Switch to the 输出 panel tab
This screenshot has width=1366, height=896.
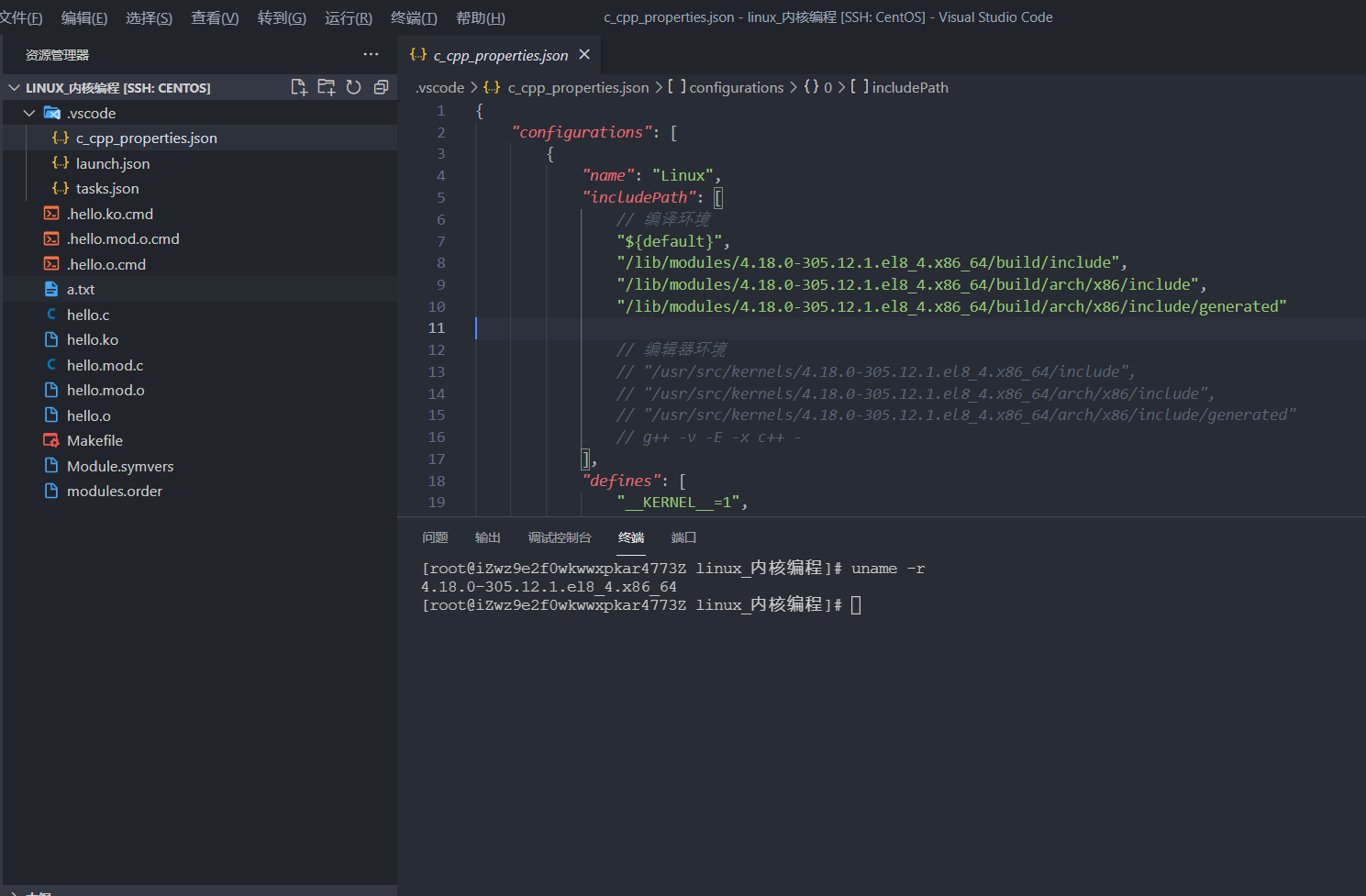488,537
